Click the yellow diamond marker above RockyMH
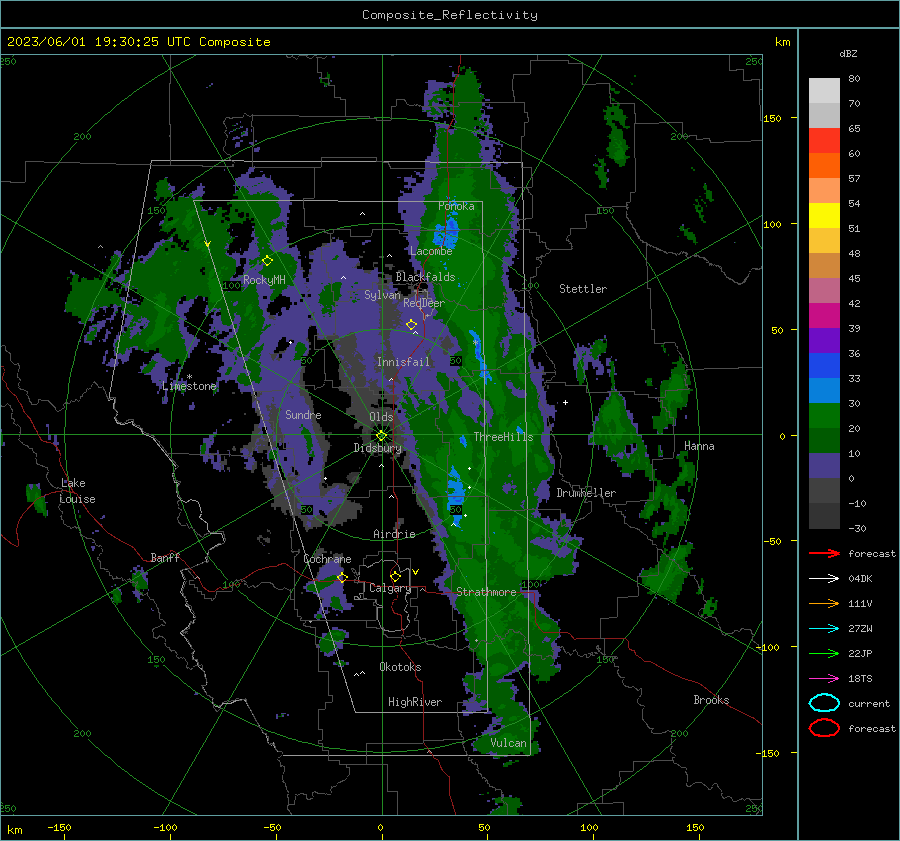This screenshot has width=900, height=841. tap(267, 261)
